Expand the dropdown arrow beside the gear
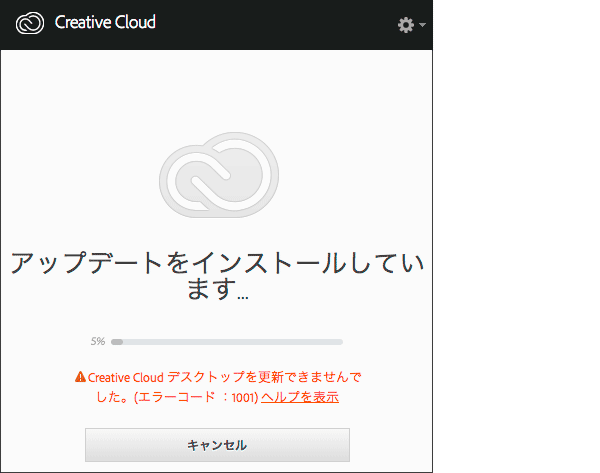Image resolution: width=600 pixels, height=473 pixels. pyautogui.click(x=423, y=25)
